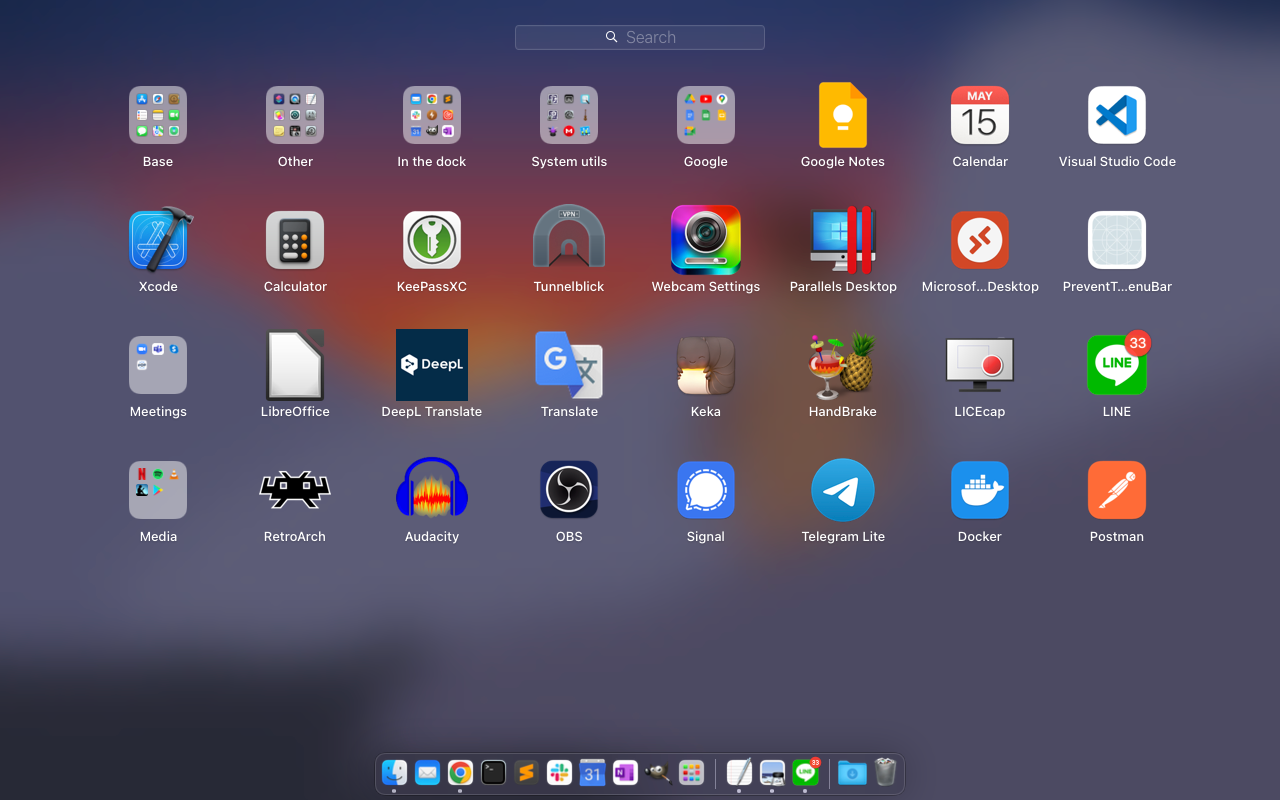Open the Other app folder

pyautogui.click(x=295, y=115)
